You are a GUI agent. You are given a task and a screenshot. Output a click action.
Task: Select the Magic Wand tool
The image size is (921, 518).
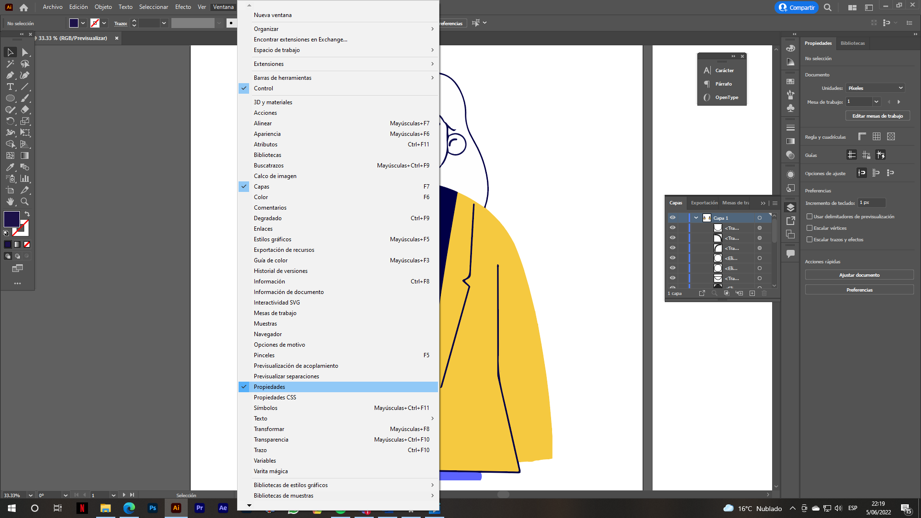[10, 64]
